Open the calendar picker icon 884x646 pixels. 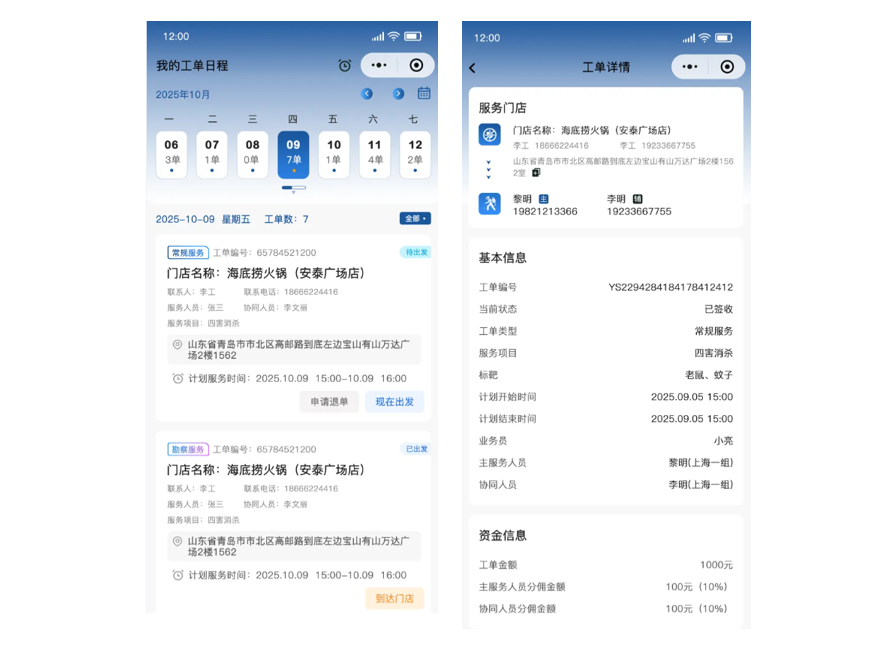(424, 94)
